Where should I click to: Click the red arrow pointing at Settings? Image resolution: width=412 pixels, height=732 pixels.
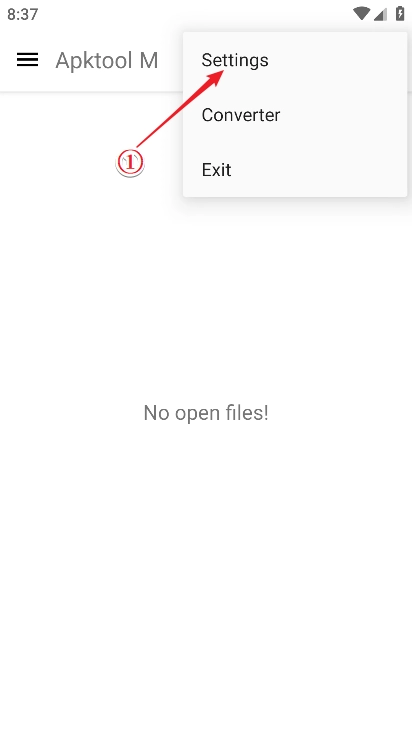[180, 108]
